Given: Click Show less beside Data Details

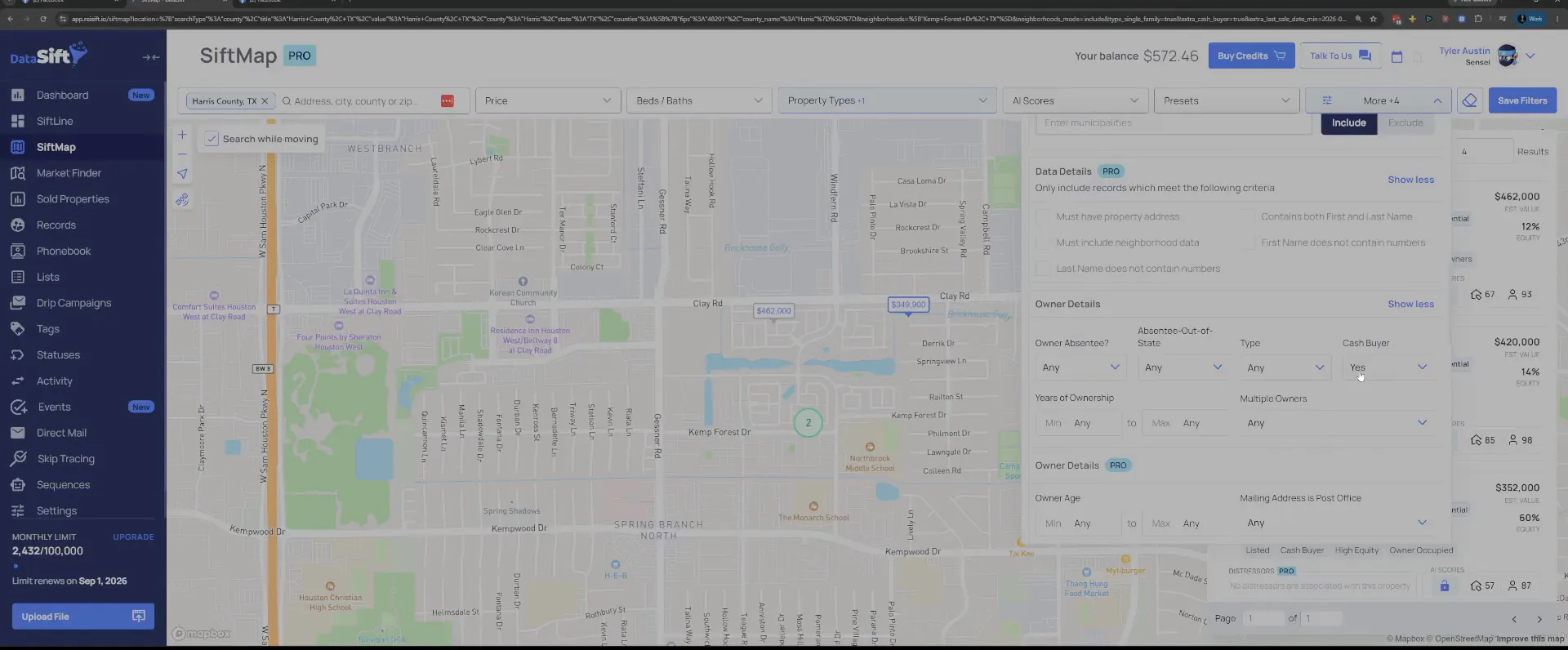Looking at the screenshot, I should [1410, 180].
